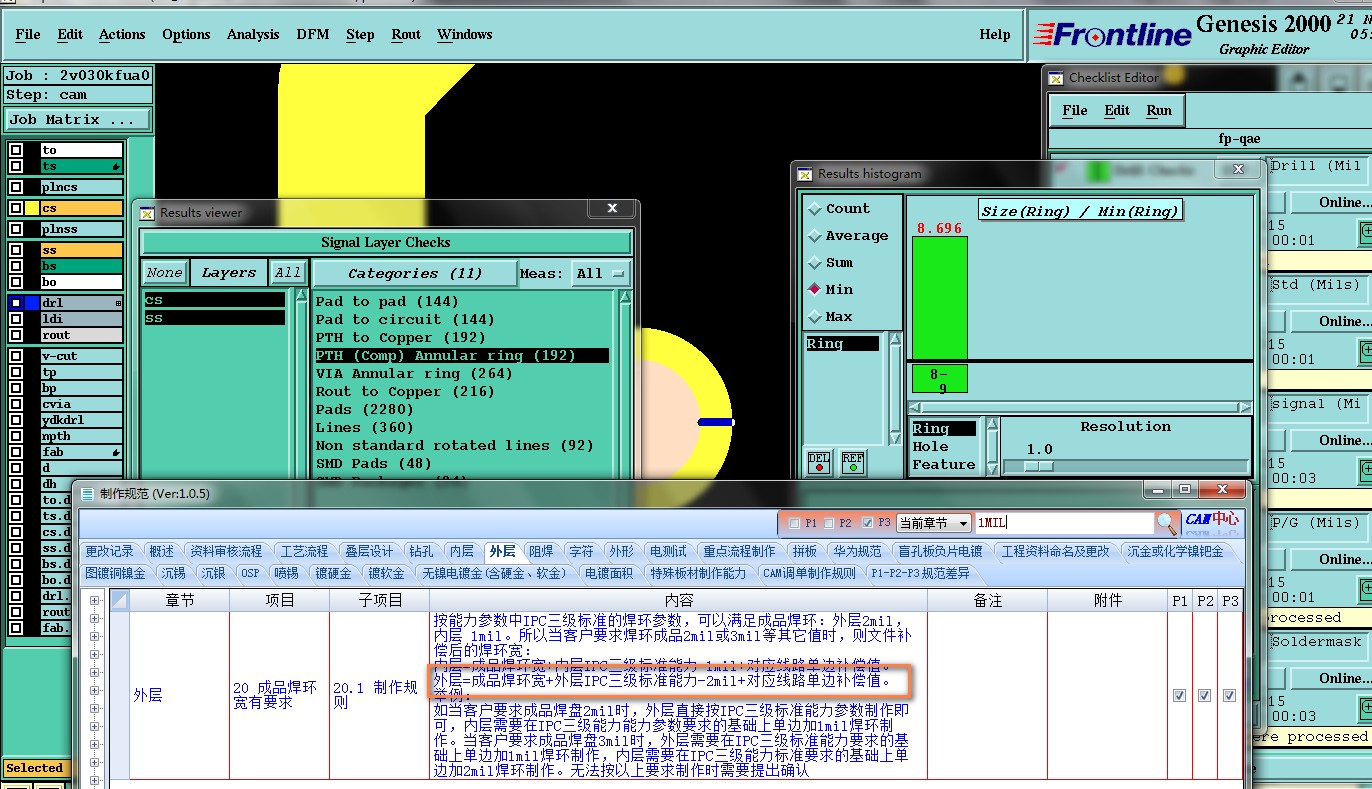Switch to the 沉金或化学镍钯金 tab

pyautogui.click(x=1175, y=551)
